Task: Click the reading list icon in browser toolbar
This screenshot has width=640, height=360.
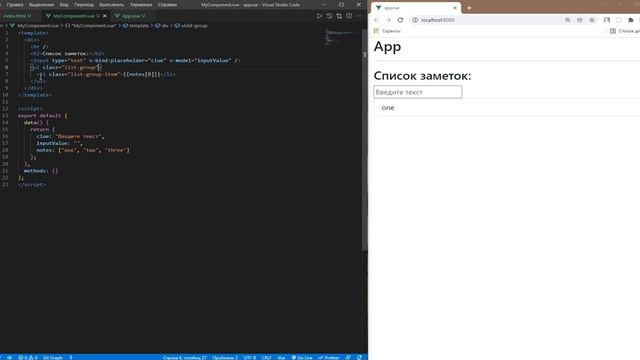Action: (x=607, y=20)
